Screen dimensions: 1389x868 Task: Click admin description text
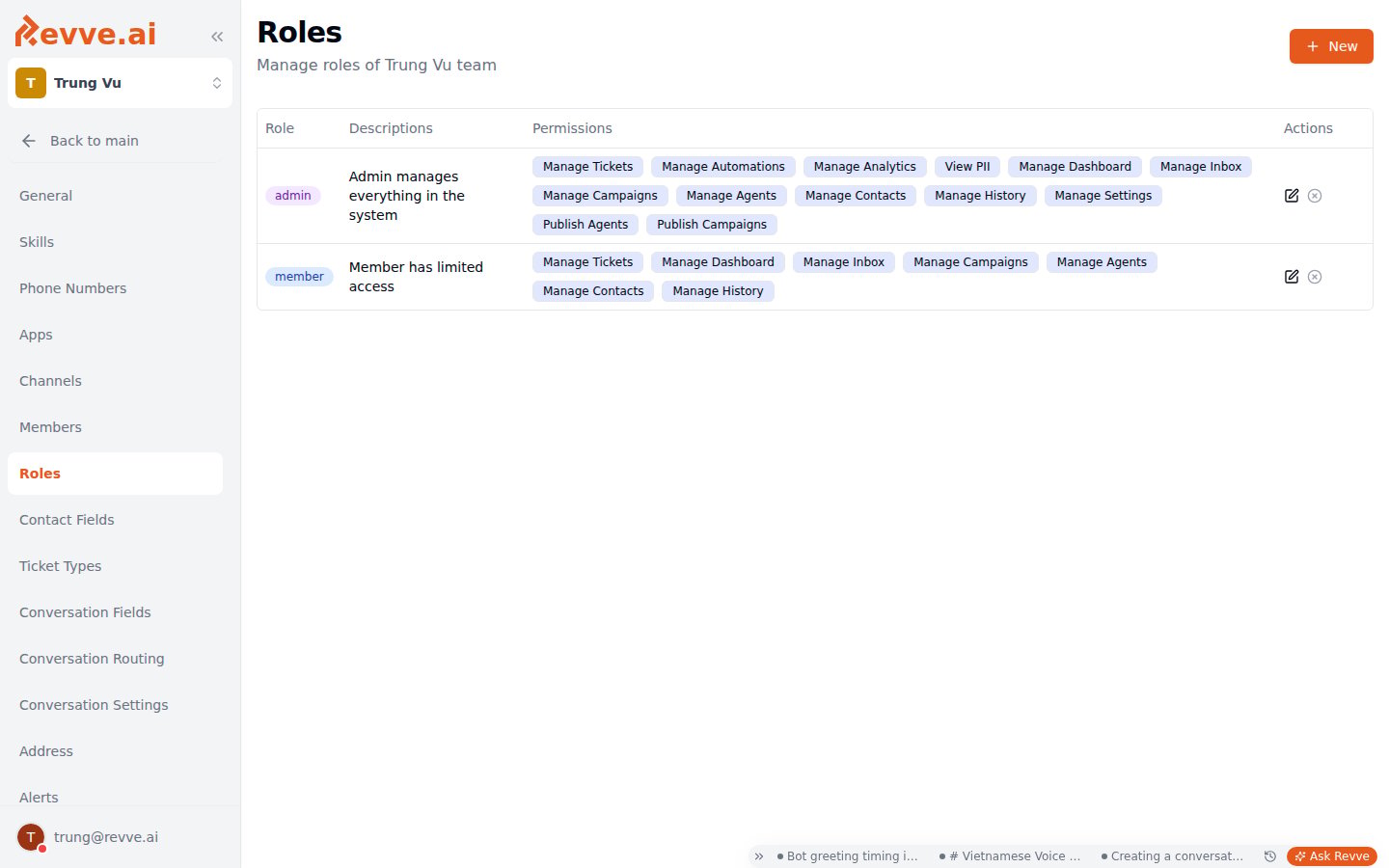(x=407, y=196)
